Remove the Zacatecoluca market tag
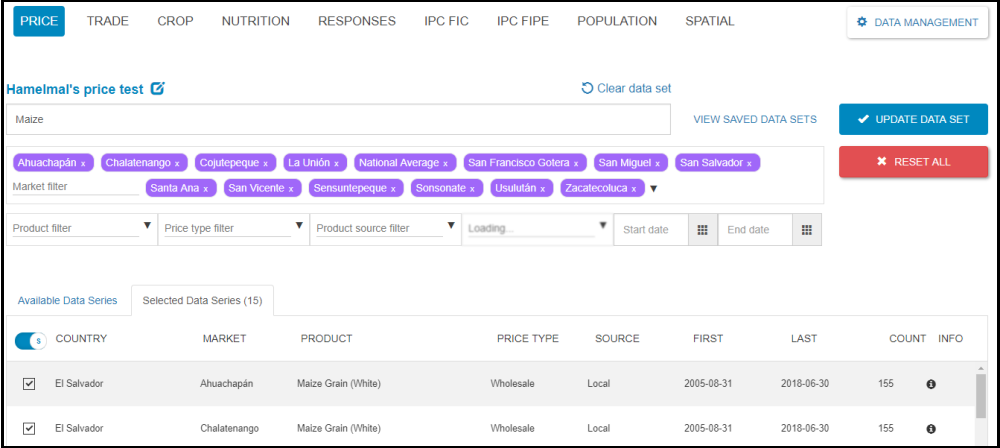 click(633, 188)
